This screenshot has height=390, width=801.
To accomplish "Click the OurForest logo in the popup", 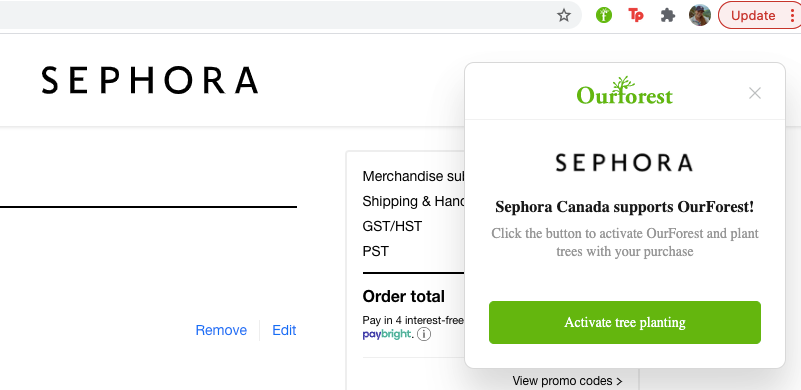I will 625,91.
